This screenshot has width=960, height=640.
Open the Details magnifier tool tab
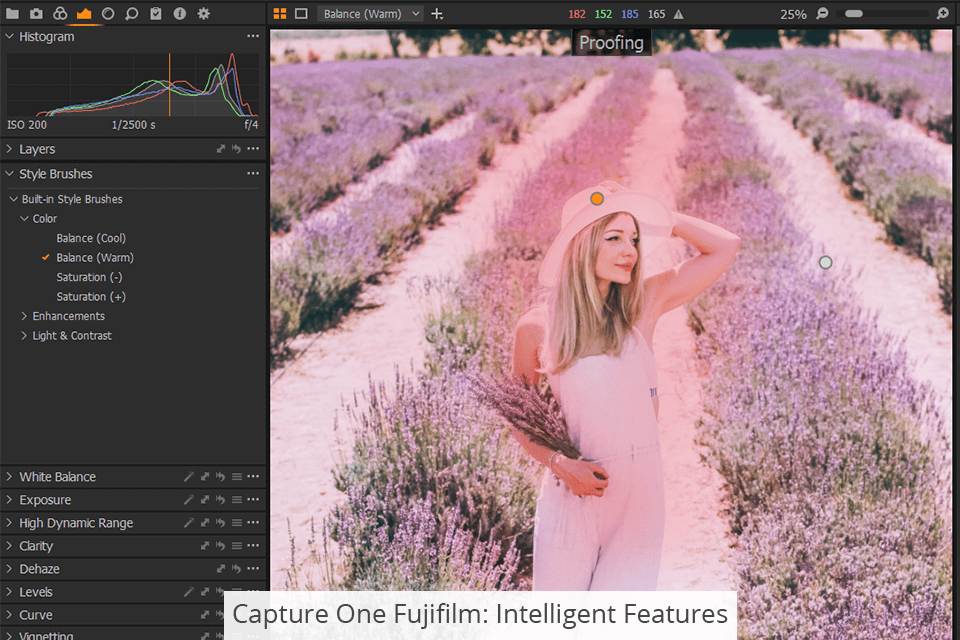(x=132, y=14)
